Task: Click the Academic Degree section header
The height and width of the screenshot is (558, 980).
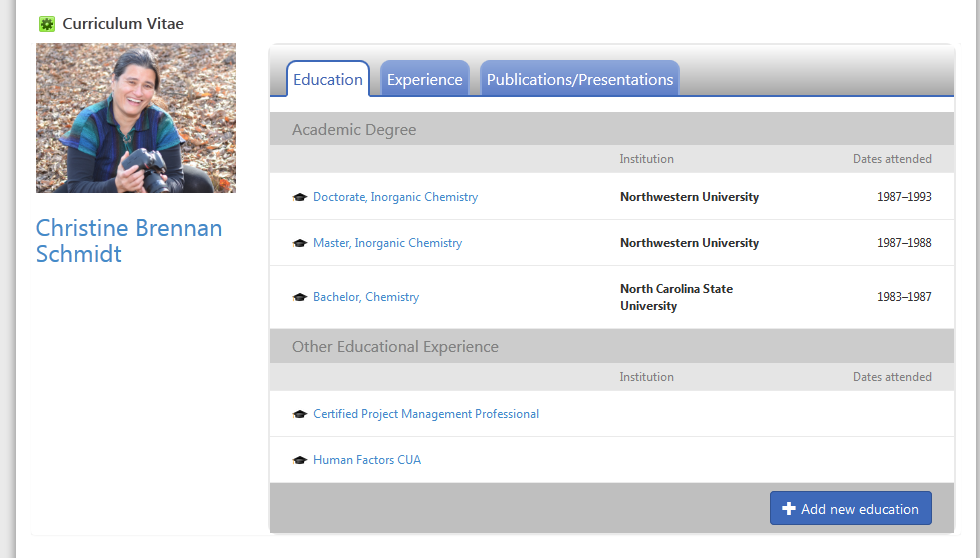Action: click(354, 130)
